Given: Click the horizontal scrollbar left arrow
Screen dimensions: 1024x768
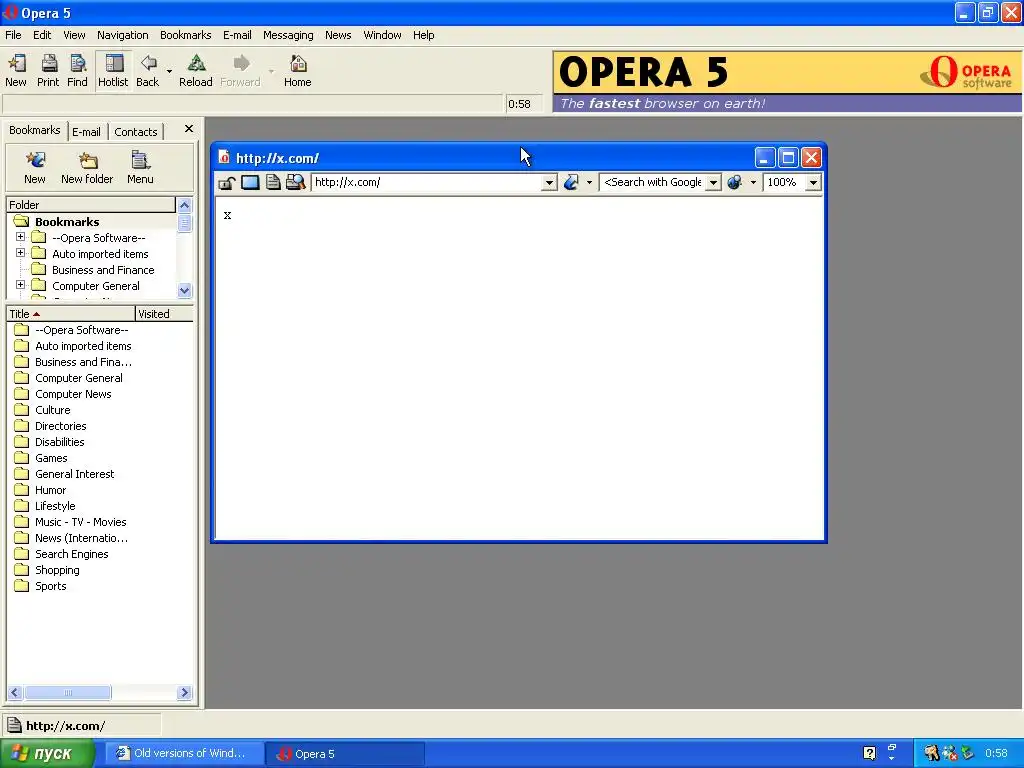Looking at the screenshot, I should 15,692.
